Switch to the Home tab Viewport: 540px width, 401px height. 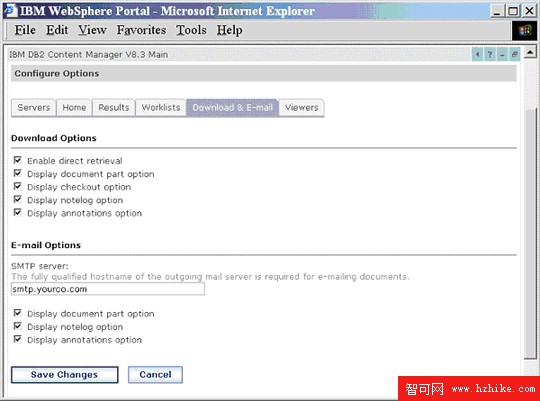[74, 107]
